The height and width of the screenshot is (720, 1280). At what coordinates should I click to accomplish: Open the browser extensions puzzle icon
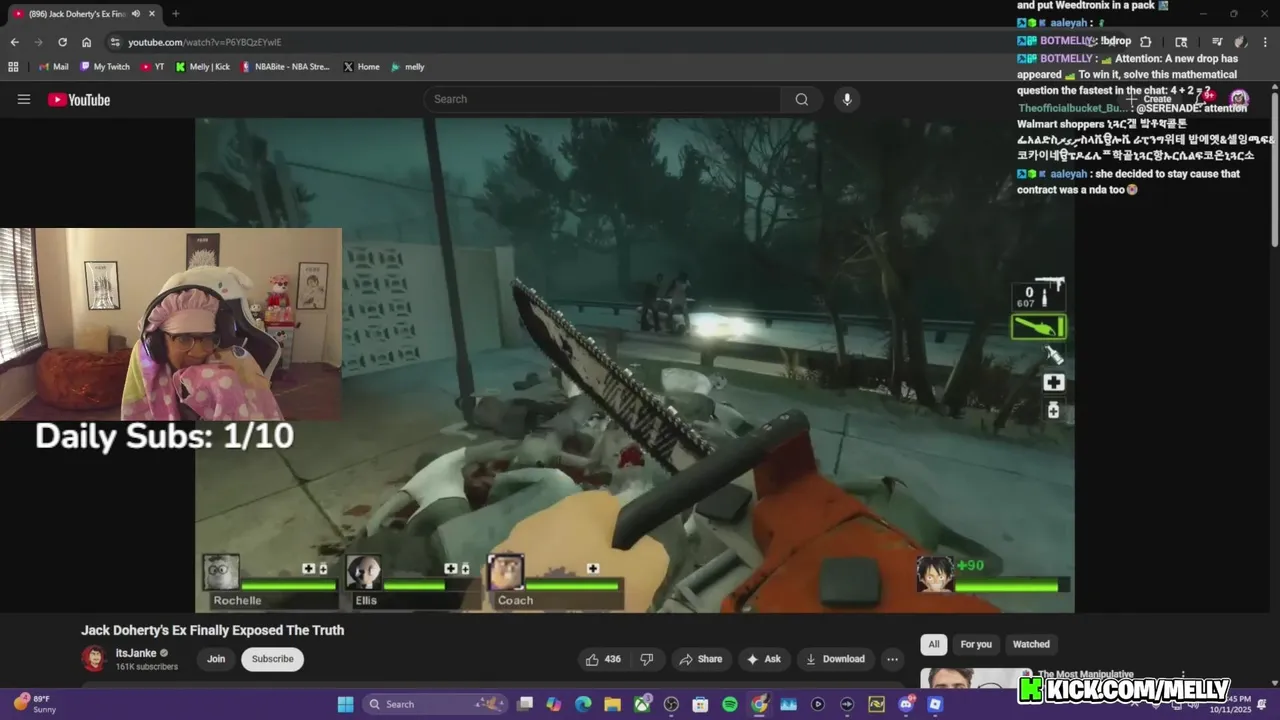[x=1146, y=42]
